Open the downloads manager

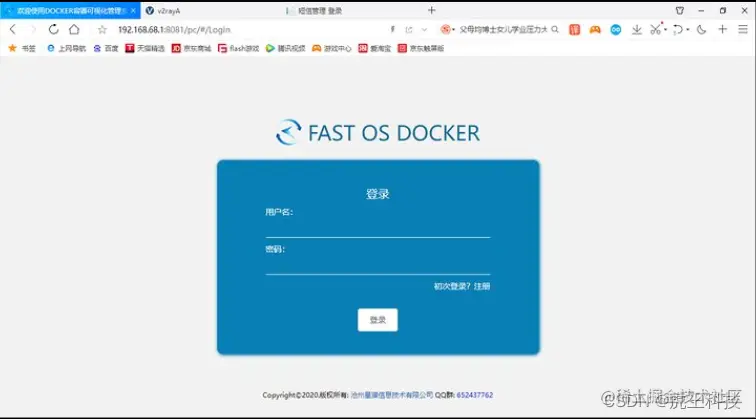tap(636, 30)
